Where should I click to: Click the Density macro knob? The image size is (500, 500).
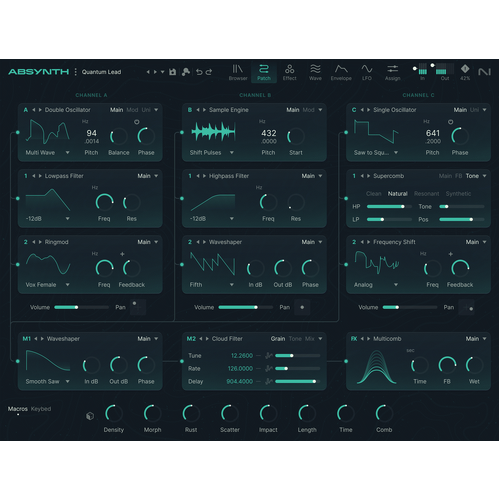[x=114, y=414]
